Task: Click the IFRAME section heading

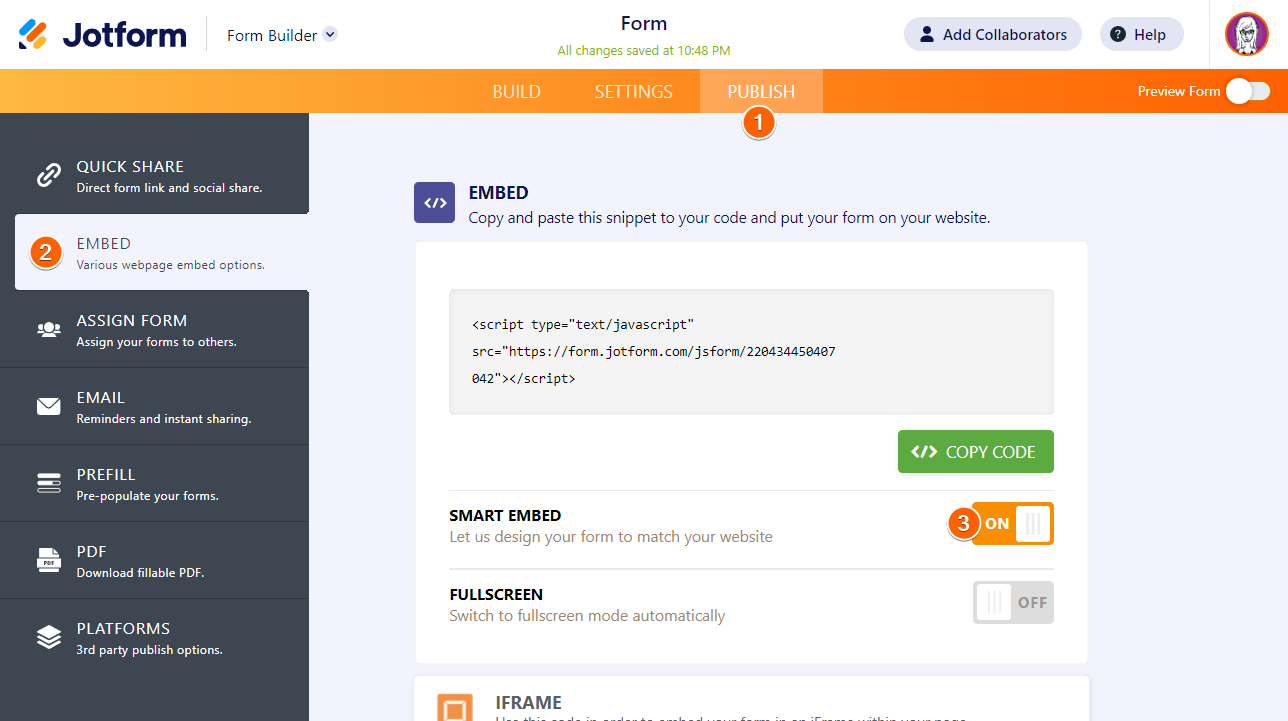Action: tap(529, 702)
